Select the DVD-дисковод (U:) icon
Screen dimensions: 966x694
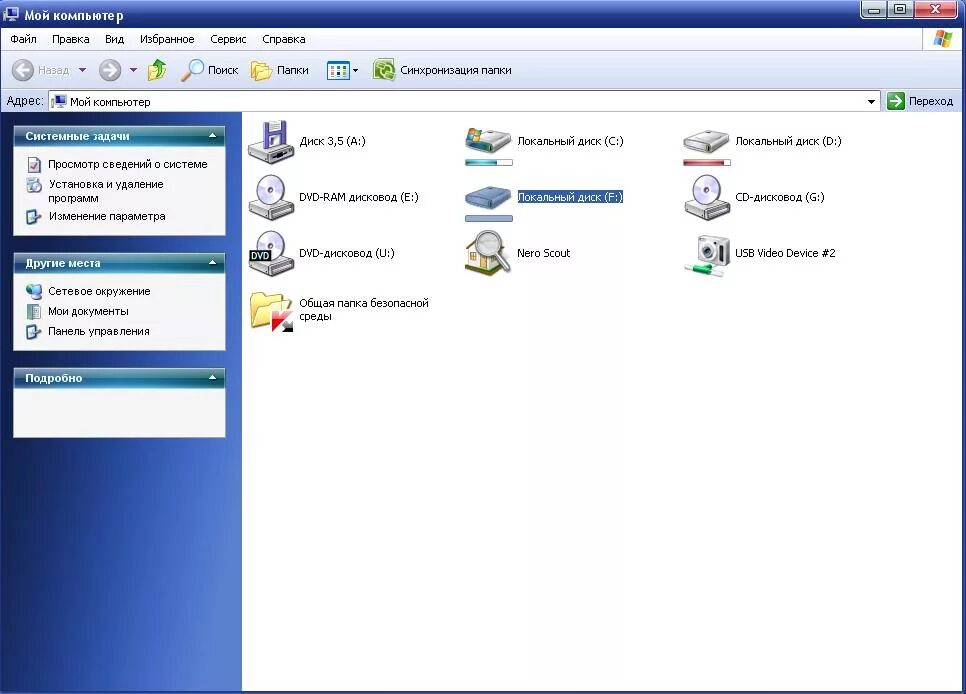270,253
